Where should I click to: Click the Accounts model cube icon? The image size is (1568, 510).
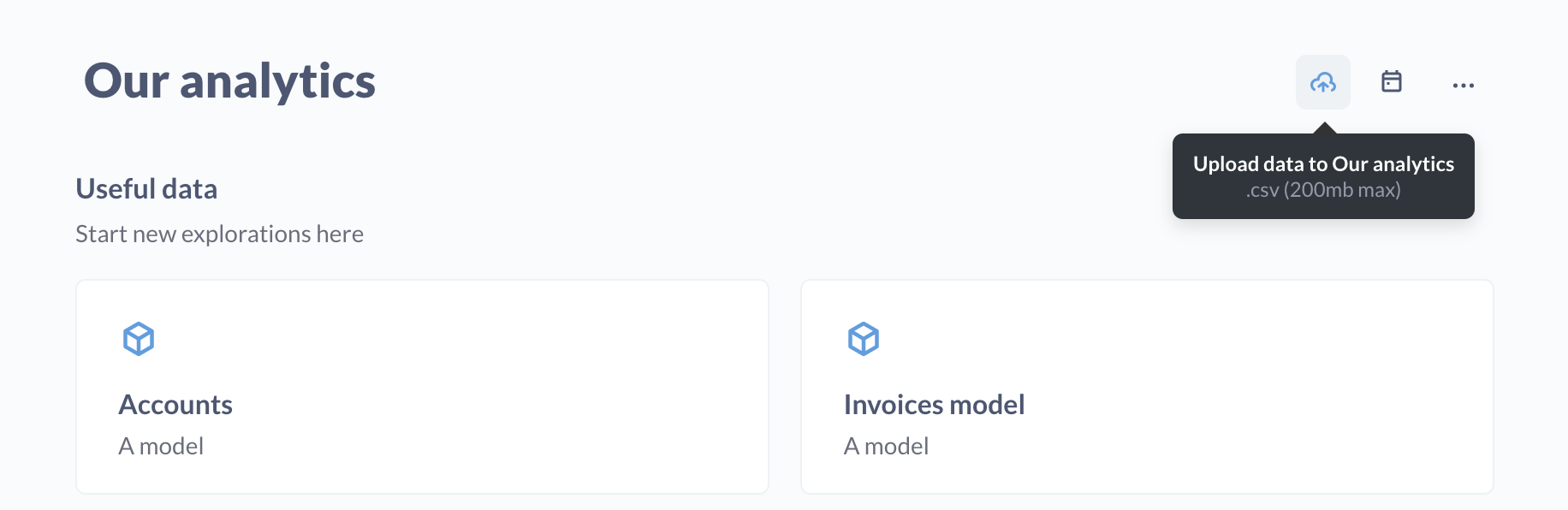139,339
